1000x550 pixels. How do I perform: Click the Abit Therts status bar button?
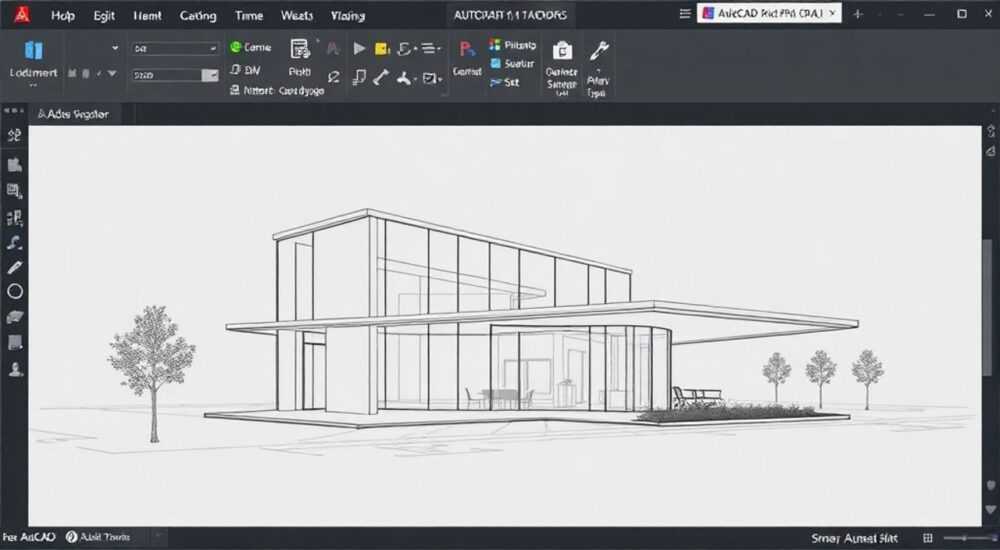(x=98, y=537)
